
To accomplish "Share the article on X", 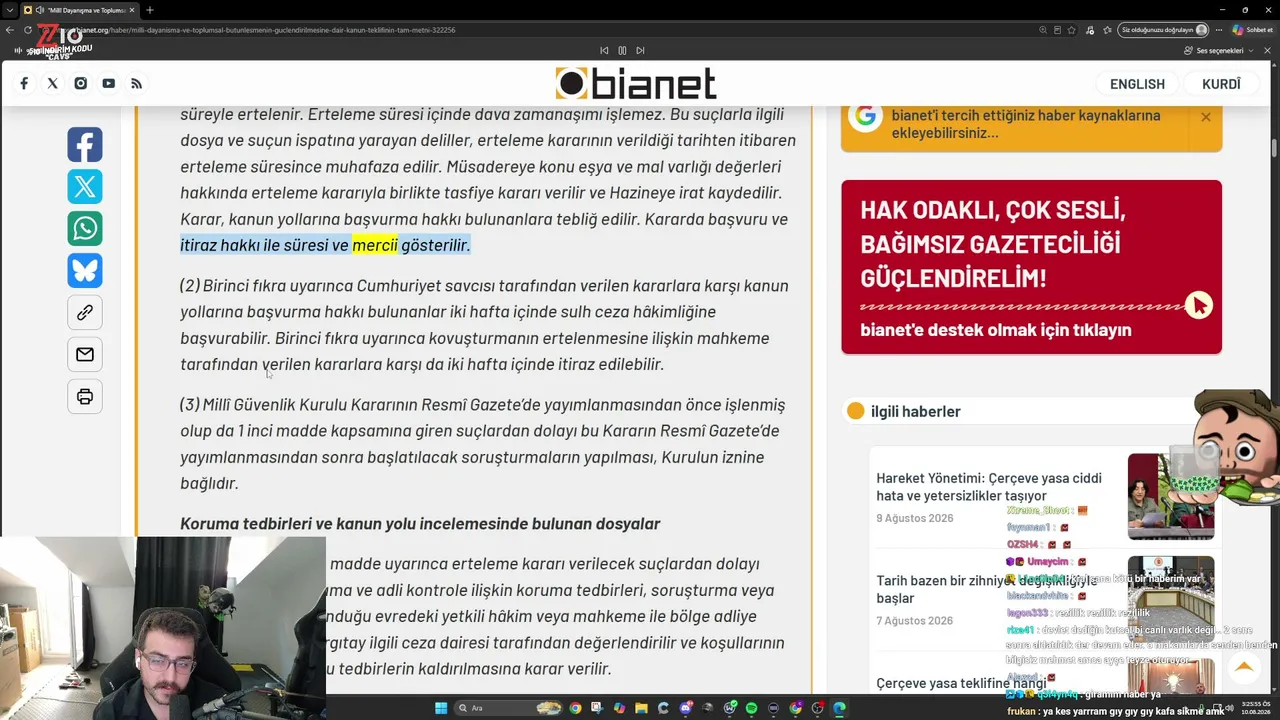I will pyautogui.click(x=85, y=187).
